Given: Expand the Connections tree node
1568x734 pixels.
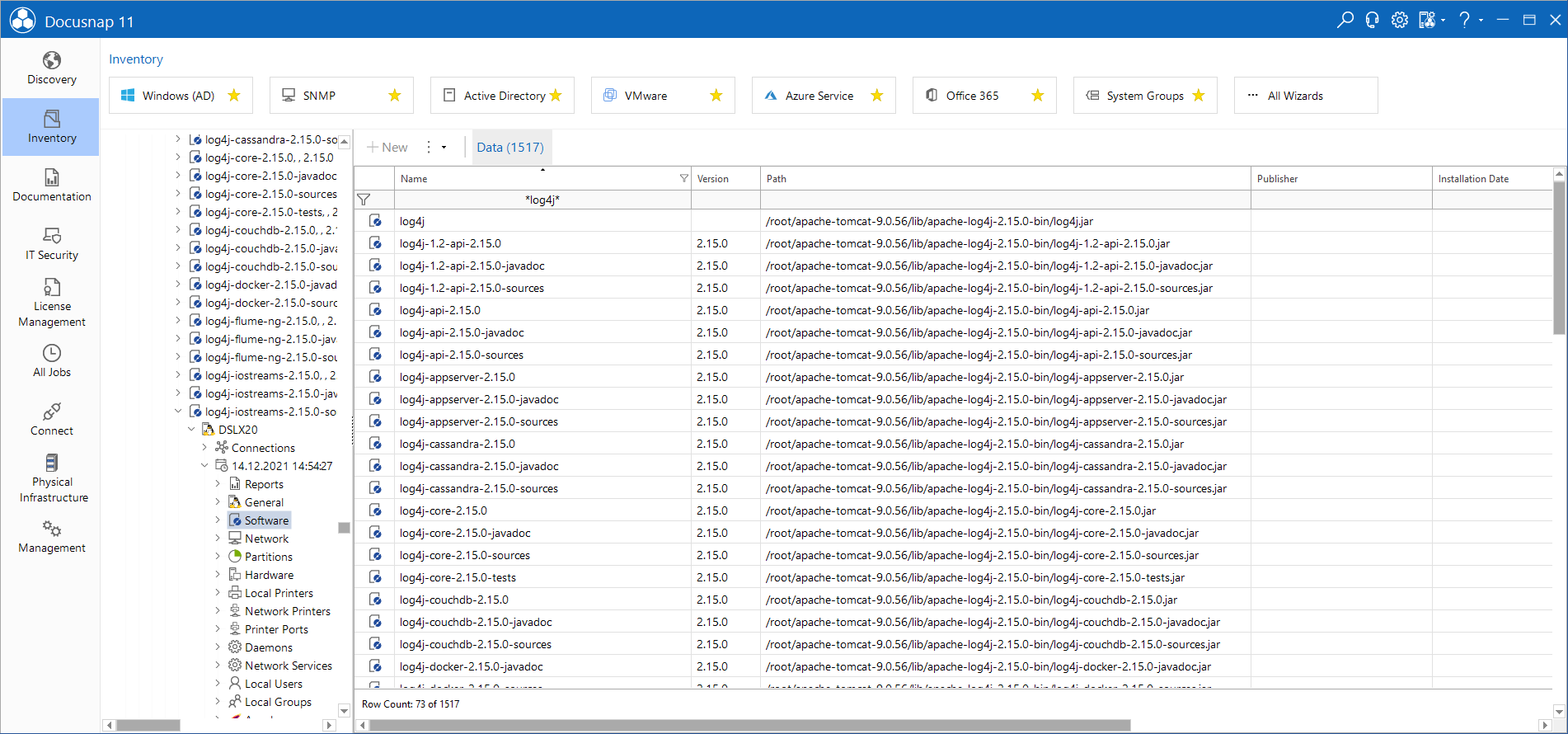Looking at the screenshot, I should tap(204, 448).
